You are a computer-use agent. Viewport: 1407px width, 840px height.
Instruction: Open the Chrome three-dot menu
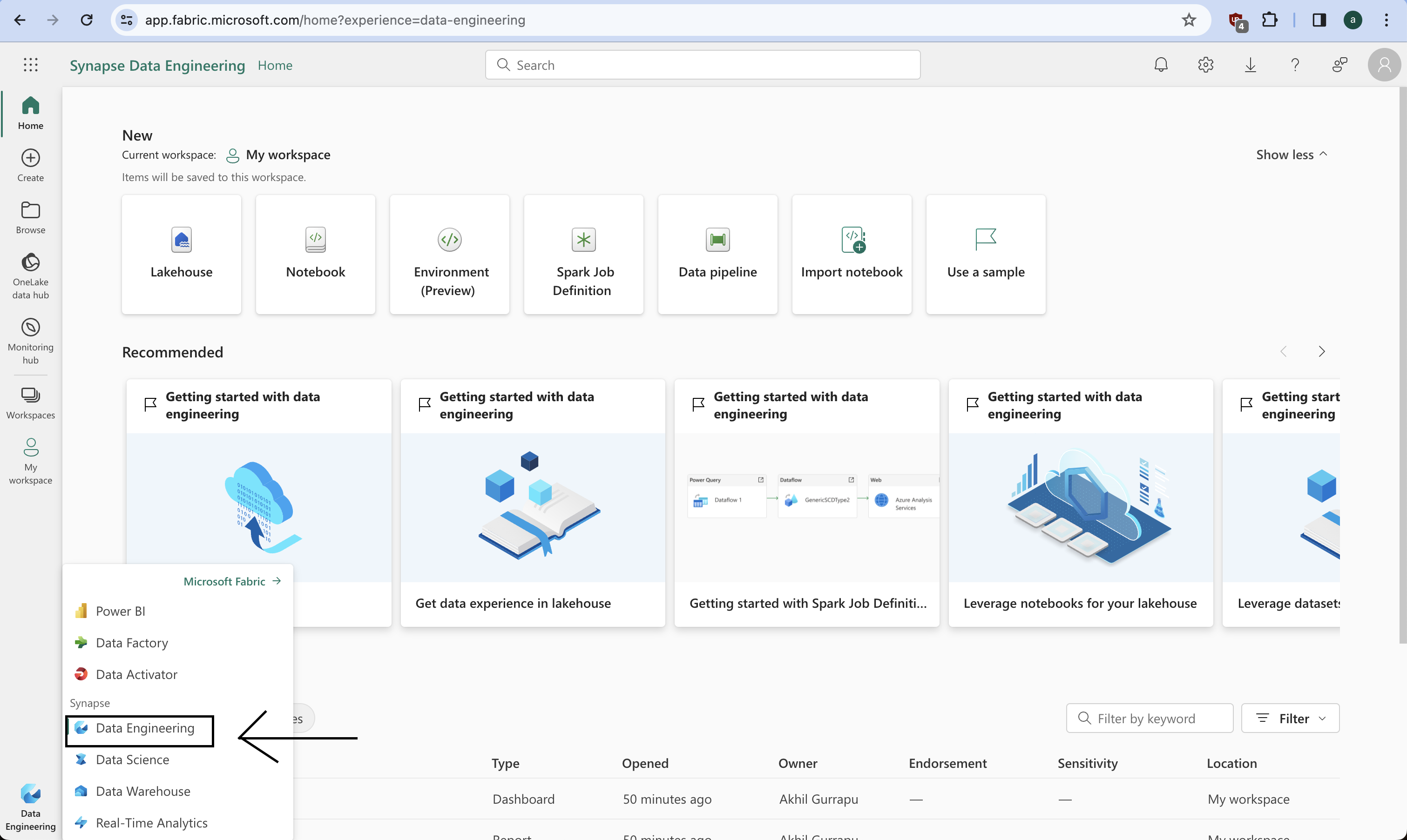(1387, 20)
